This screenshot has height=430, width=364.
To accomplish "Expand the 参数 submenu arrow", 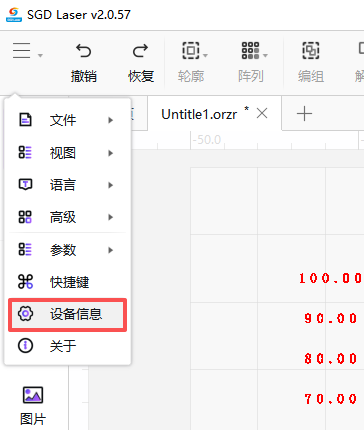I will tap(111, 250).
